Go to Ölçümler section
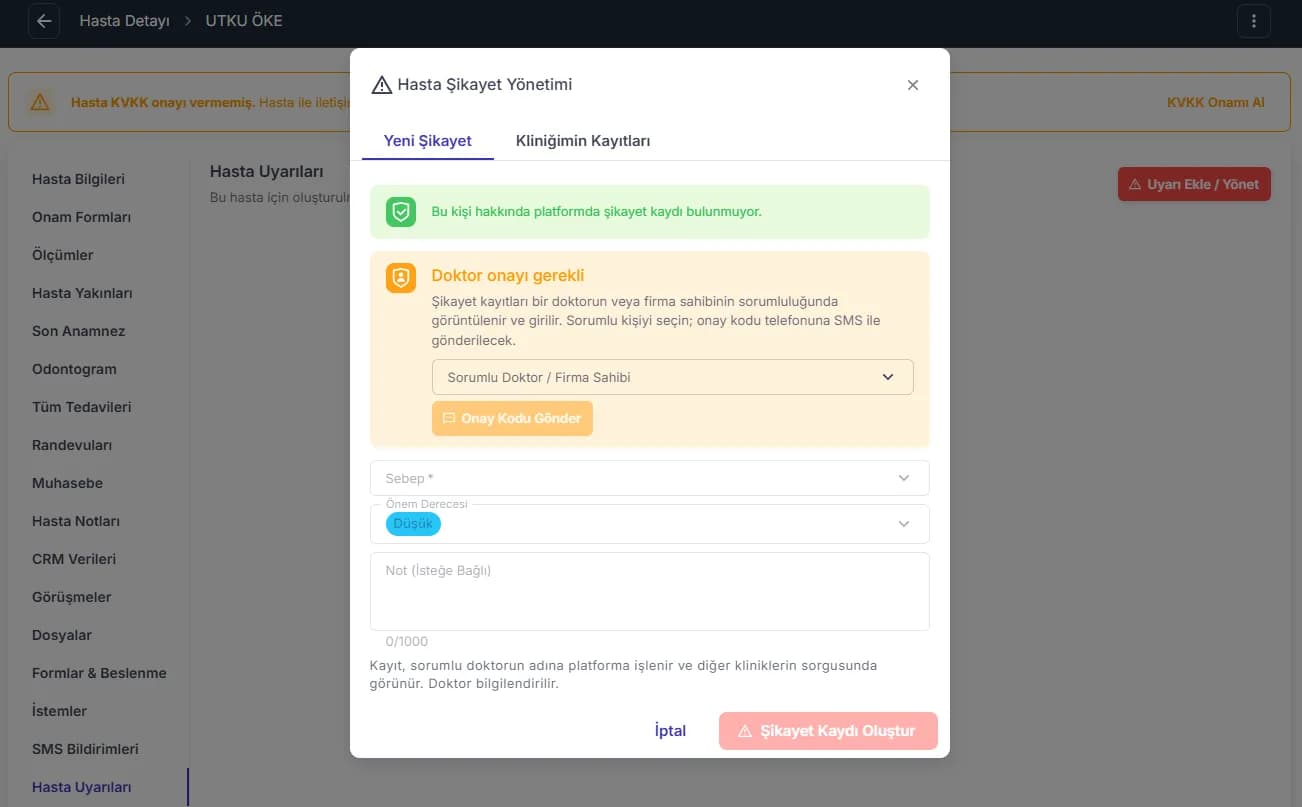This screenshot has width=1302, height=807. pyautogui.click(x=63, y=255)
